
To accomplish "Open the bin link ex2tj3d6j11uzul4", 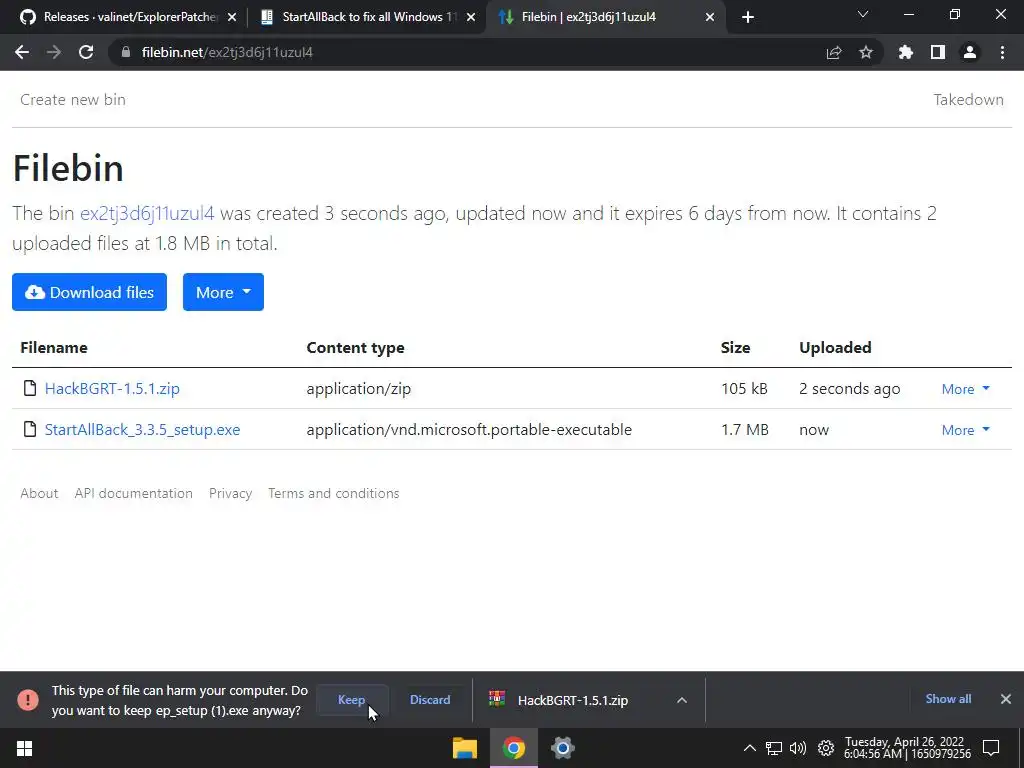I will coord(147,214).
